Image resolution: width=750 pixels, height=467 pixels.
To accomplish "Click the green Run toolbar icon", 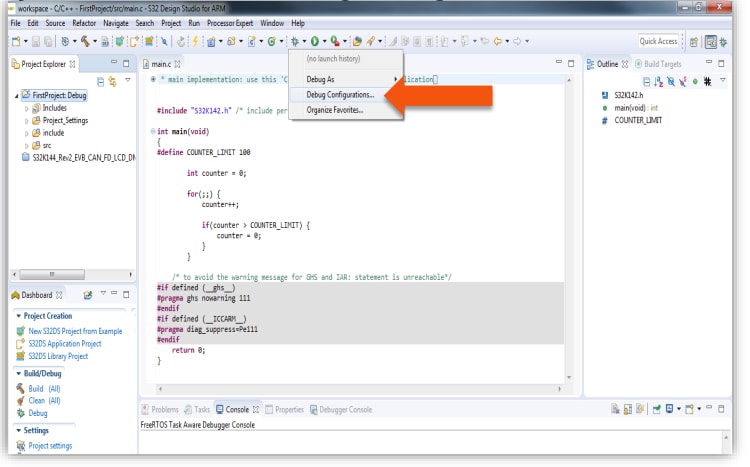I will point(314,41).
